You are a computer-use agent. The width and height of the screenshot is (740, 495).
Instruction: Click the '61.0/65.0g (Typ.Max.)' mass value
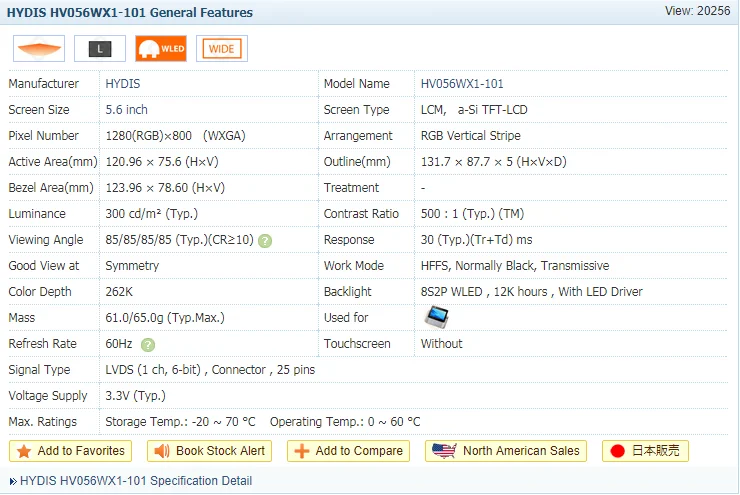pyautogui.click(x=165, y=318)
